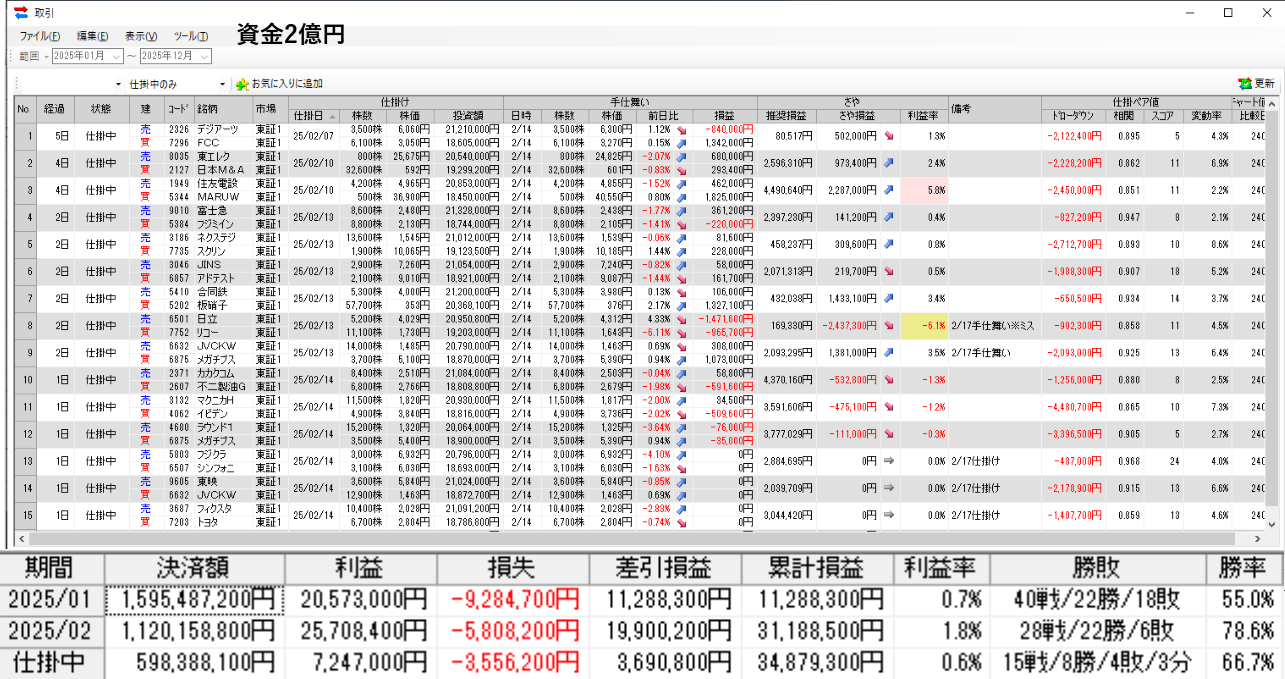Click the 更新 refresh icon
This screenshot has height=679, width=1285.
coord(1244,84)
